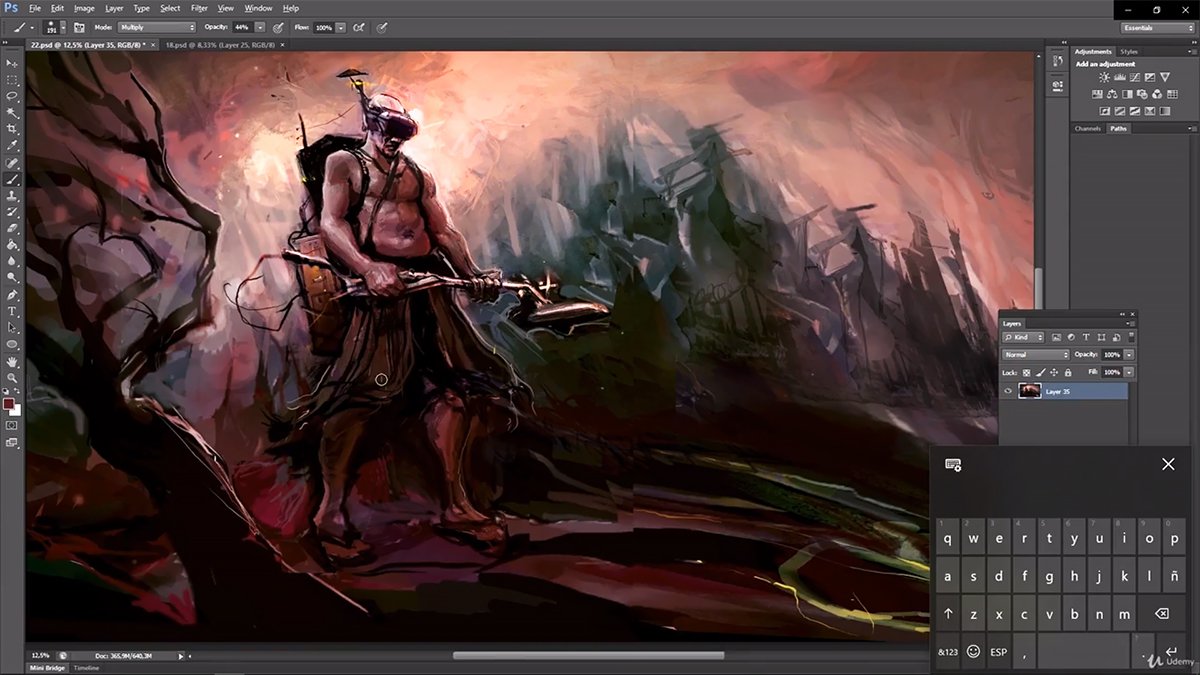
Task: Open the Flow slider arrow
Action: [x=341, y=27]
